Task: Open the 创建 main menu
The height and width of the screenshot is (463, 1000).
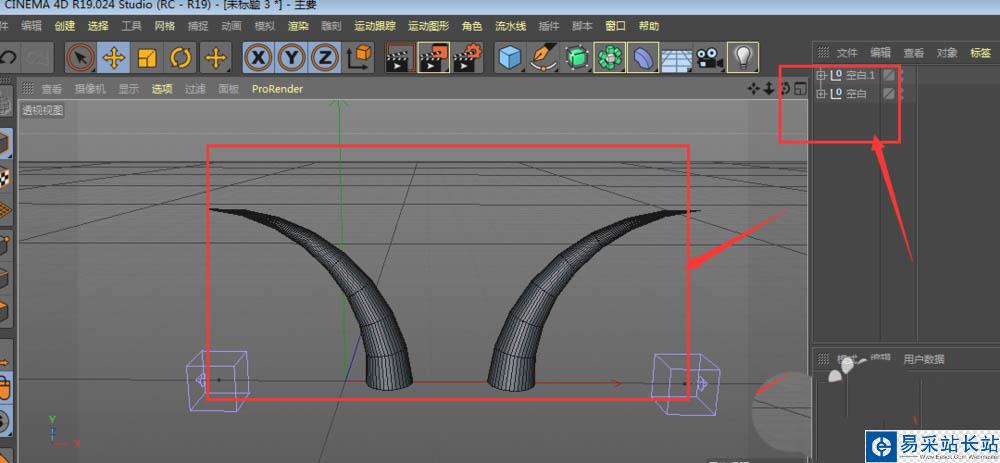Action: pyautogui.click(x=65, y=26)
